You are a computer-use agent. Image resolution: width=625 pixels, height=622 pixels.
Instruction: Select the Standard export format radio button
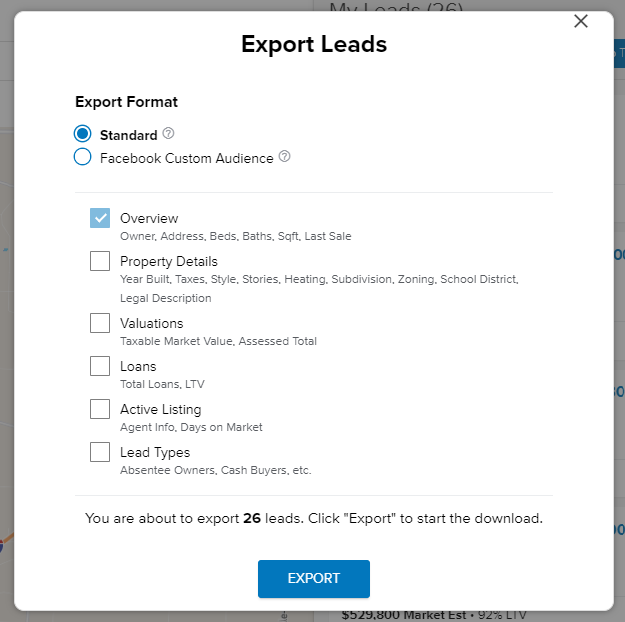(x=82, y=134)
